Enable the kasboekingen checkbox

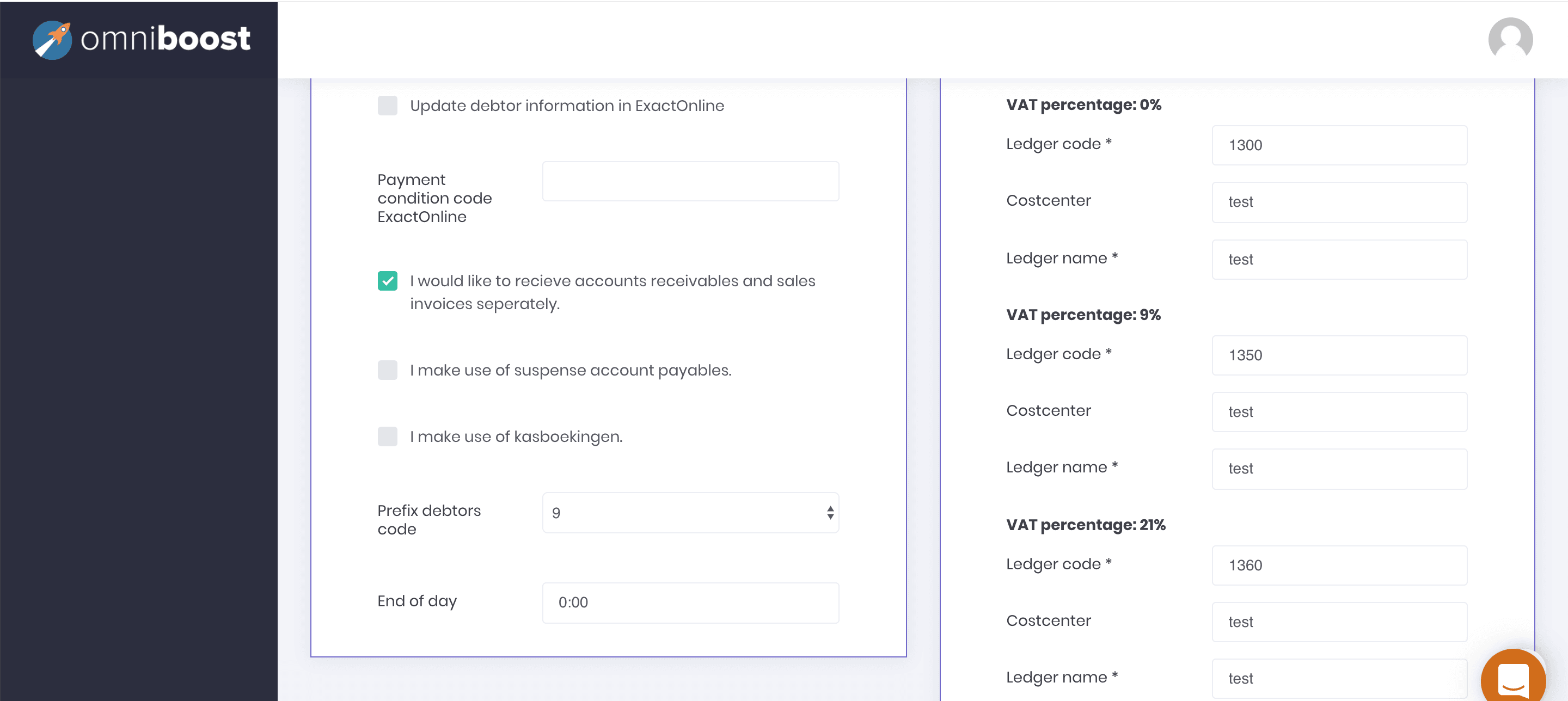point(387,436)
